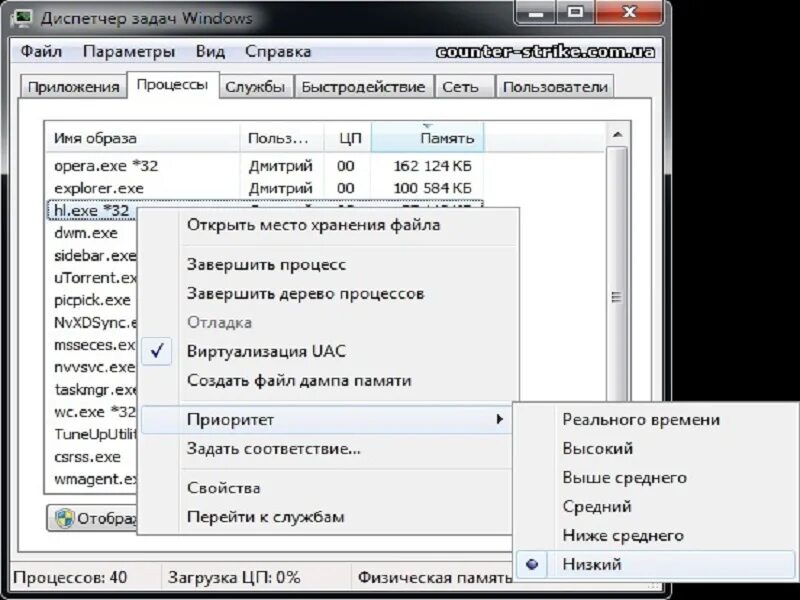Choose Перейти к службам
This screenshot has width=800, height=600.
click(x=265, y=517)
